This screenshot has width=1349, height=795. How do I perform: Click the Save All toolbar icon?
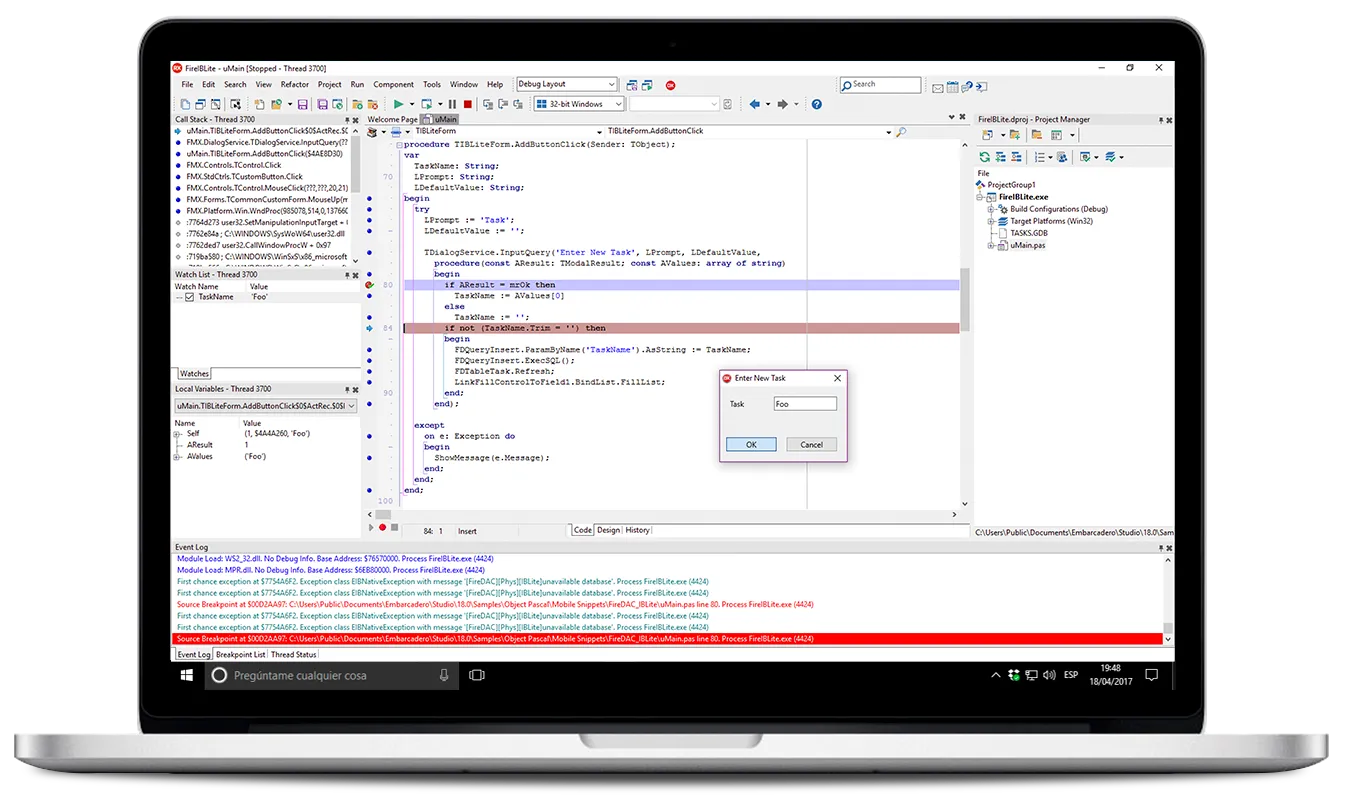322,104
